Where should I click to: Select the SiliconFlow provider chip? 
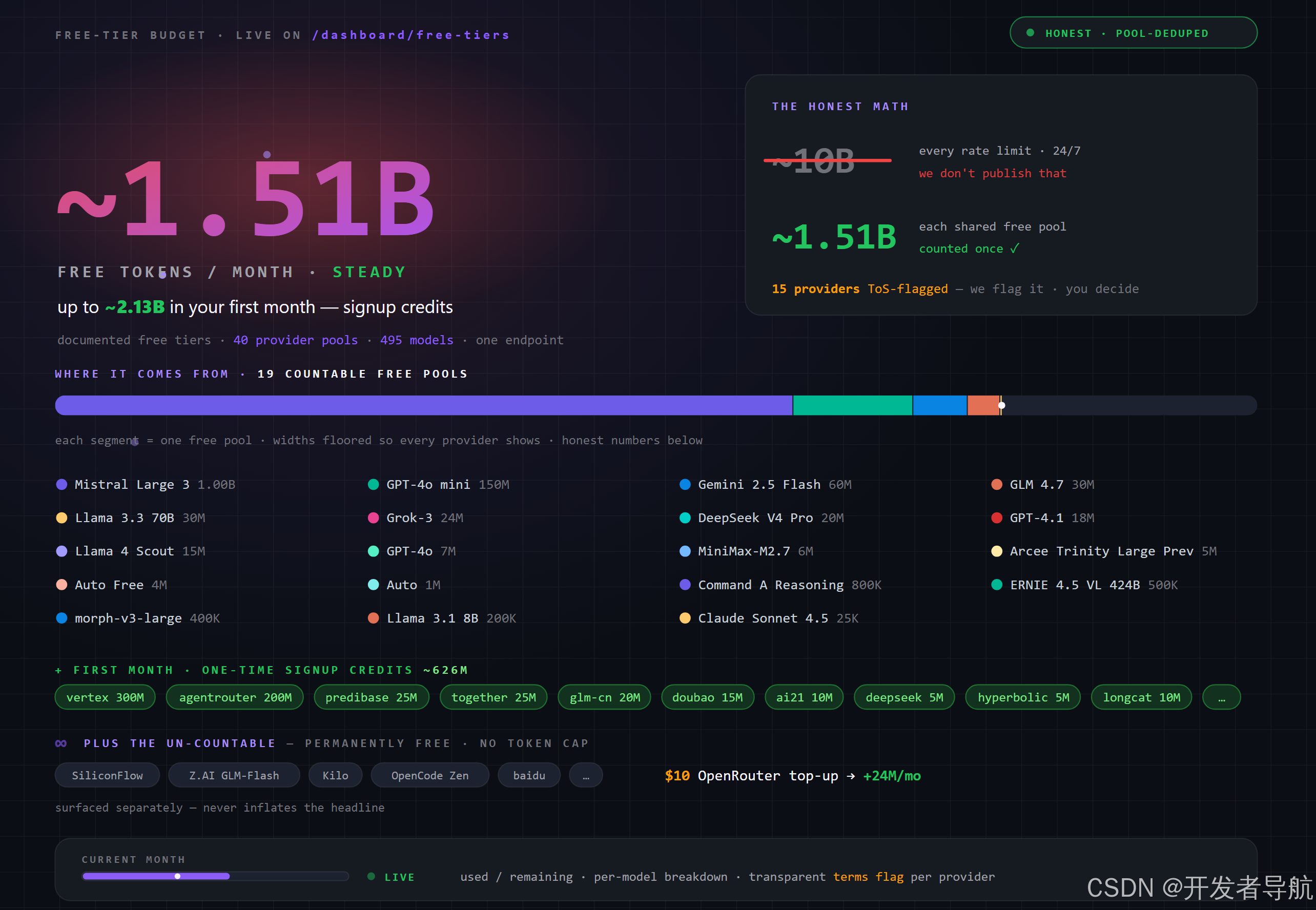coord(107,775)
